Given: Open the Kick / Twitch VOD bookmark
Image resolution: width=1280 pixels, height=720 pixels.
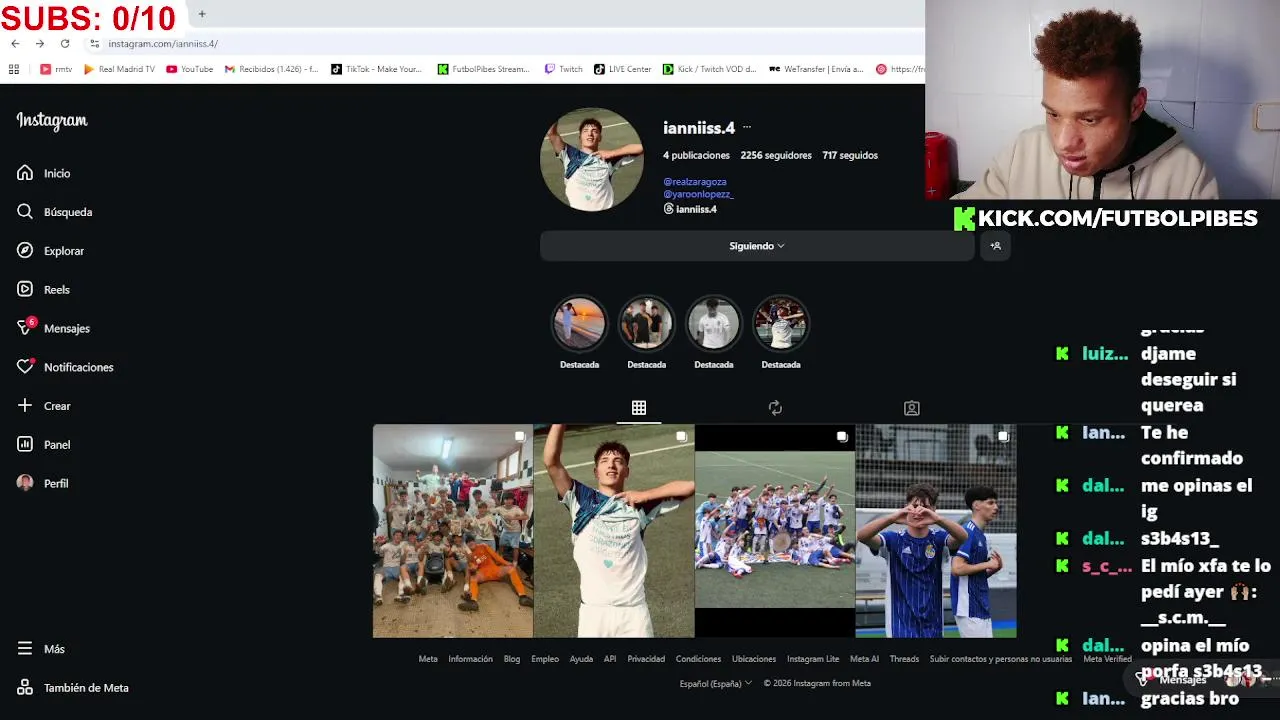Looking at the screenshot, I should pos(710,69).
